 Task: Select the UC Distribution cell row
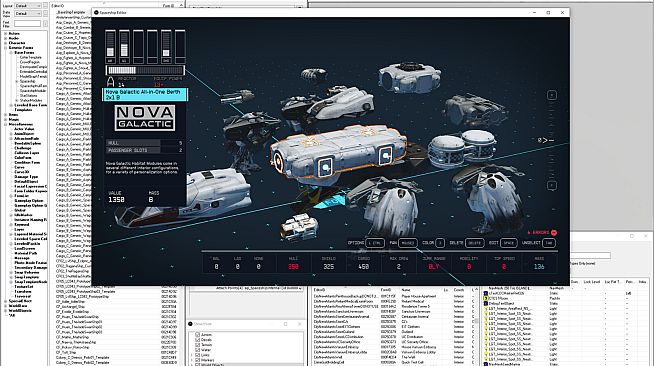click(x=394, y=337)
